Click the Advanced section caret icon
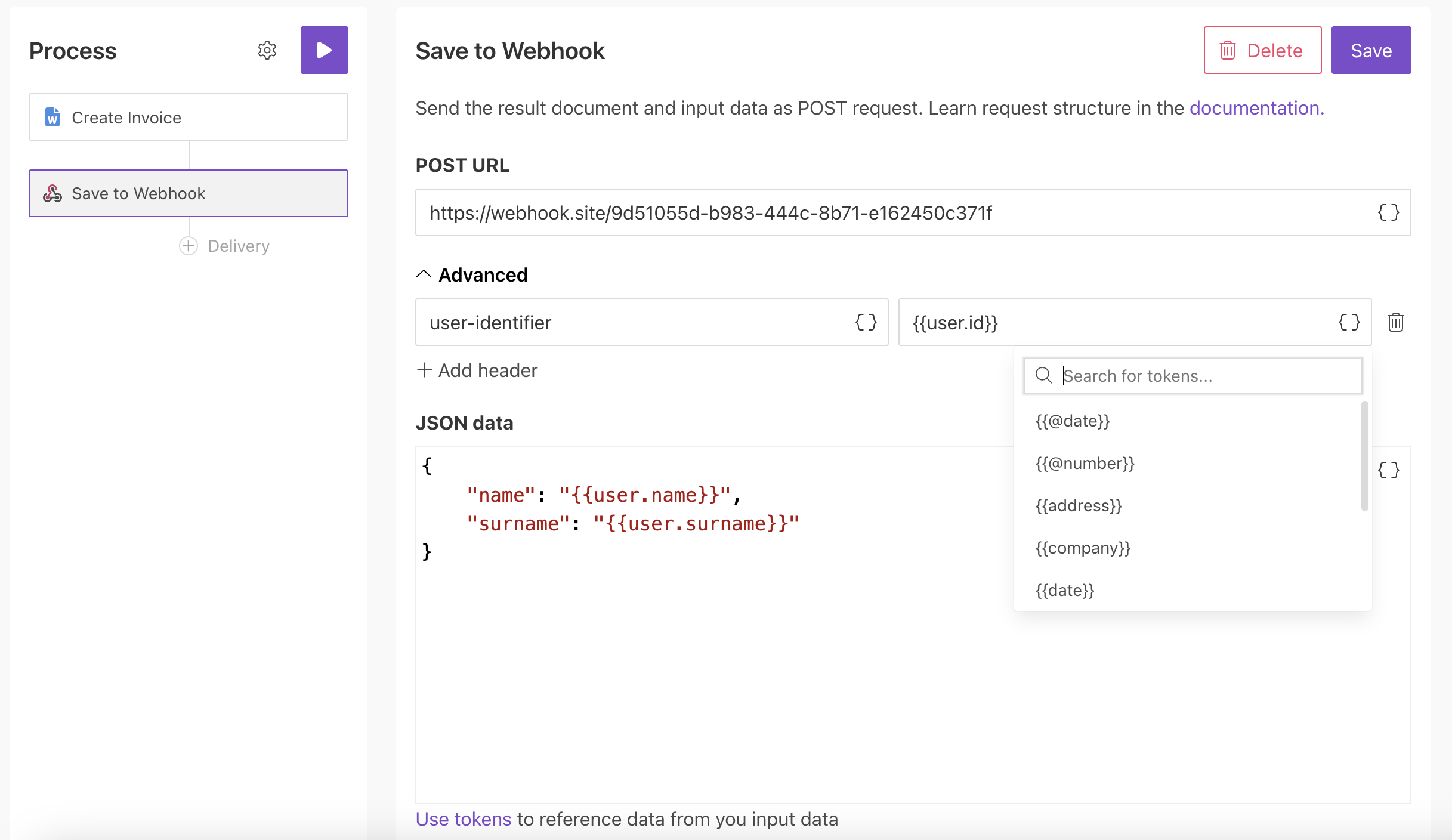 coord(423,274)
